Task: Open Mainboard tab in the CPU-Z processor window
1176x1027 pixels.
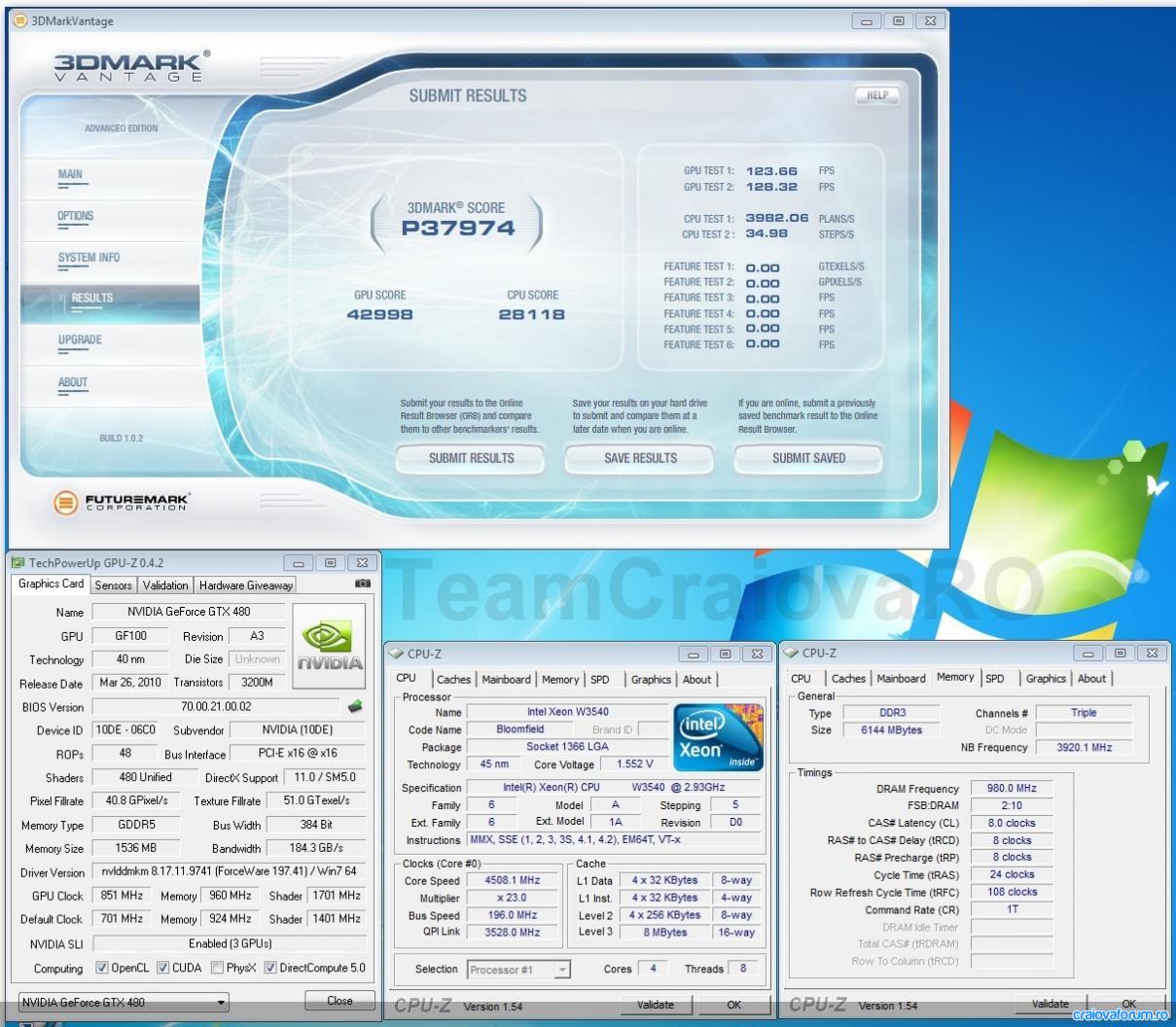Action: point(507,680)
